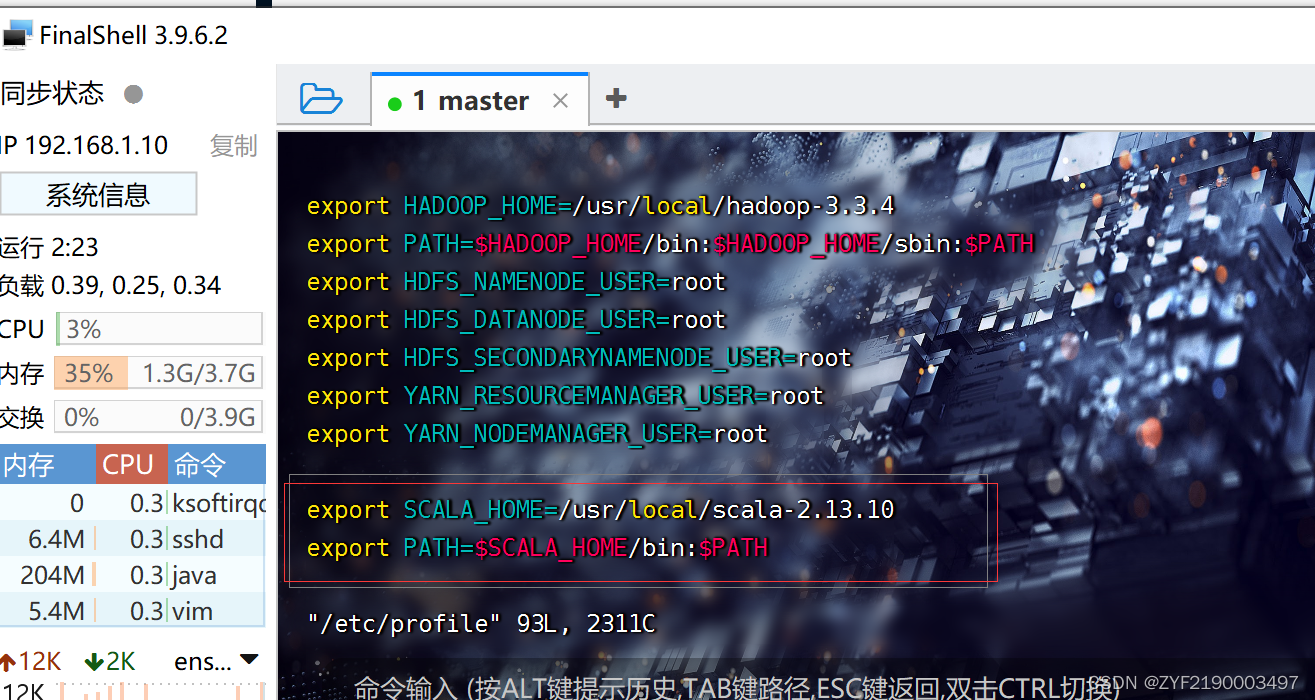The width and height of the screenshot is (1315, 700).
Task: Click the YARN_NODEMANAGER_USER=root line
Action: [x=537, y=434]
